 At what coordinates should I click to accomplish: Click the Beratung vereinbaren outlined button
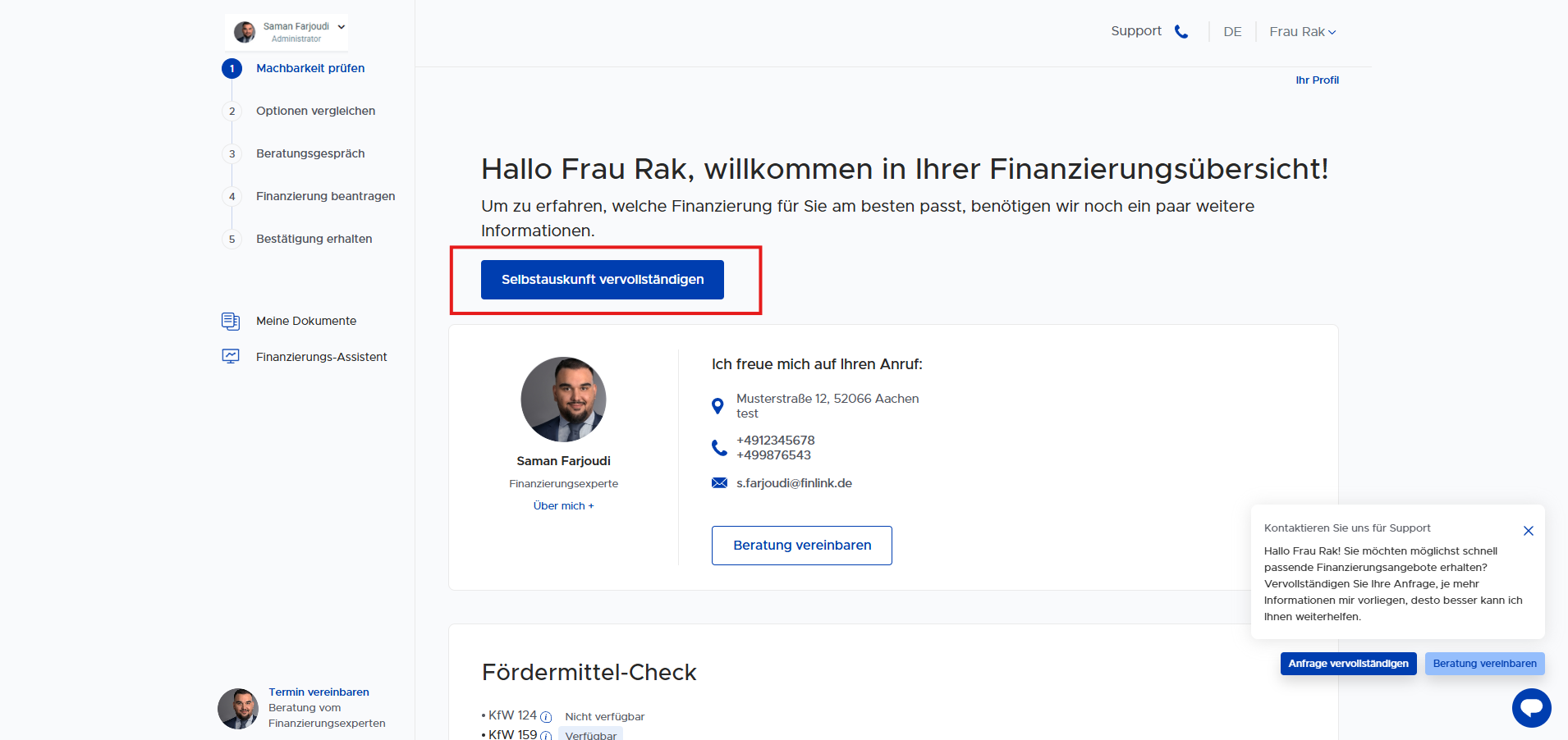click(802, 546)
